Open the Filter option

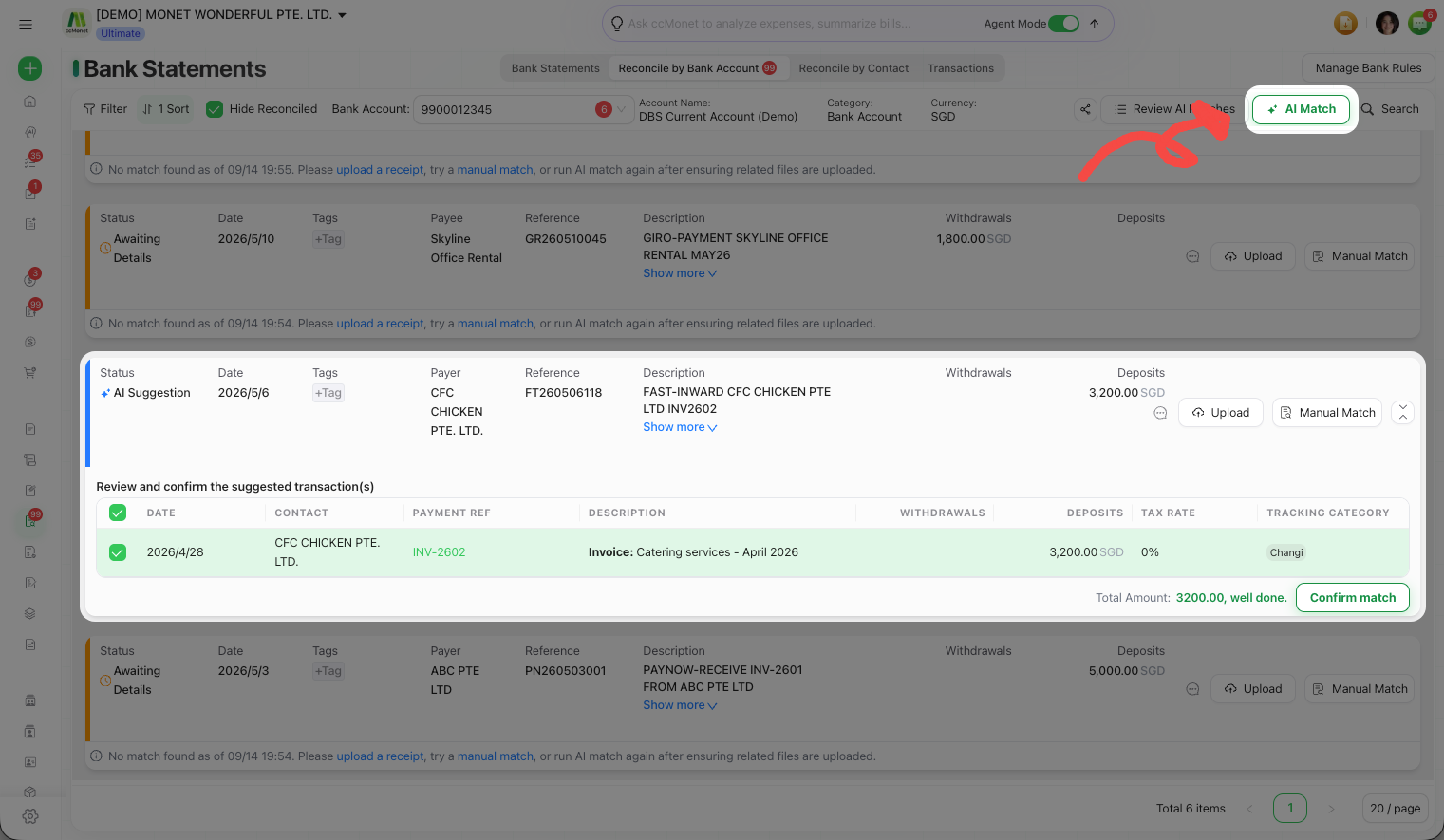tap(105, 109)
